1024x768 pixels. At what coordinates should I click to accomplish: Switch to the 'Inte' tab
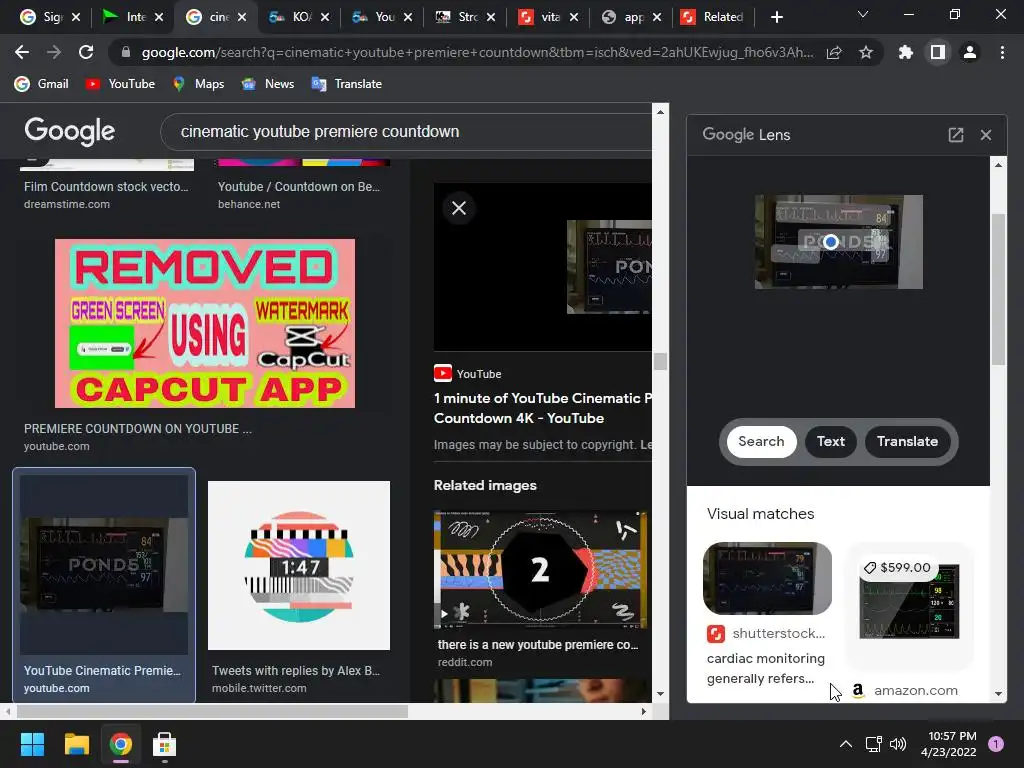(x=127, y=17)
